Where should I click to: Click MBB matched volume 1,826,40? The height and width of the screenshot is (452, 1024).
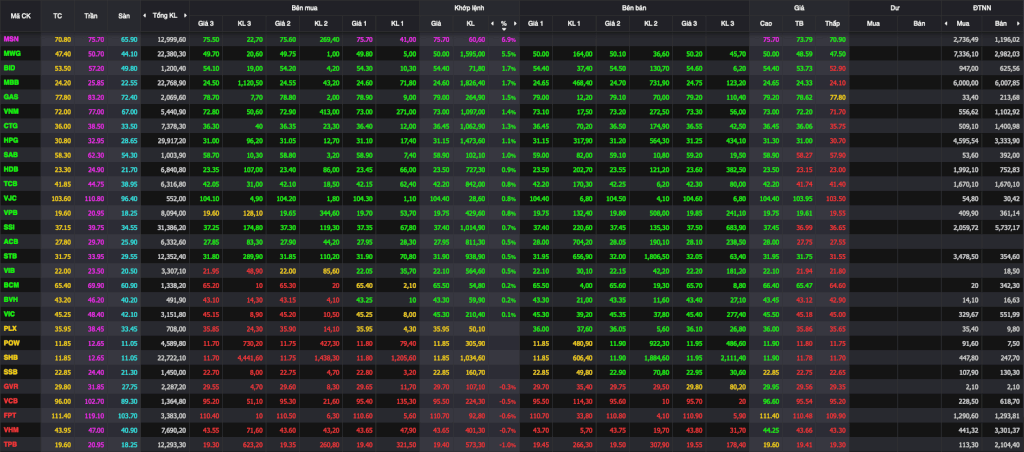tap(470, 83)
